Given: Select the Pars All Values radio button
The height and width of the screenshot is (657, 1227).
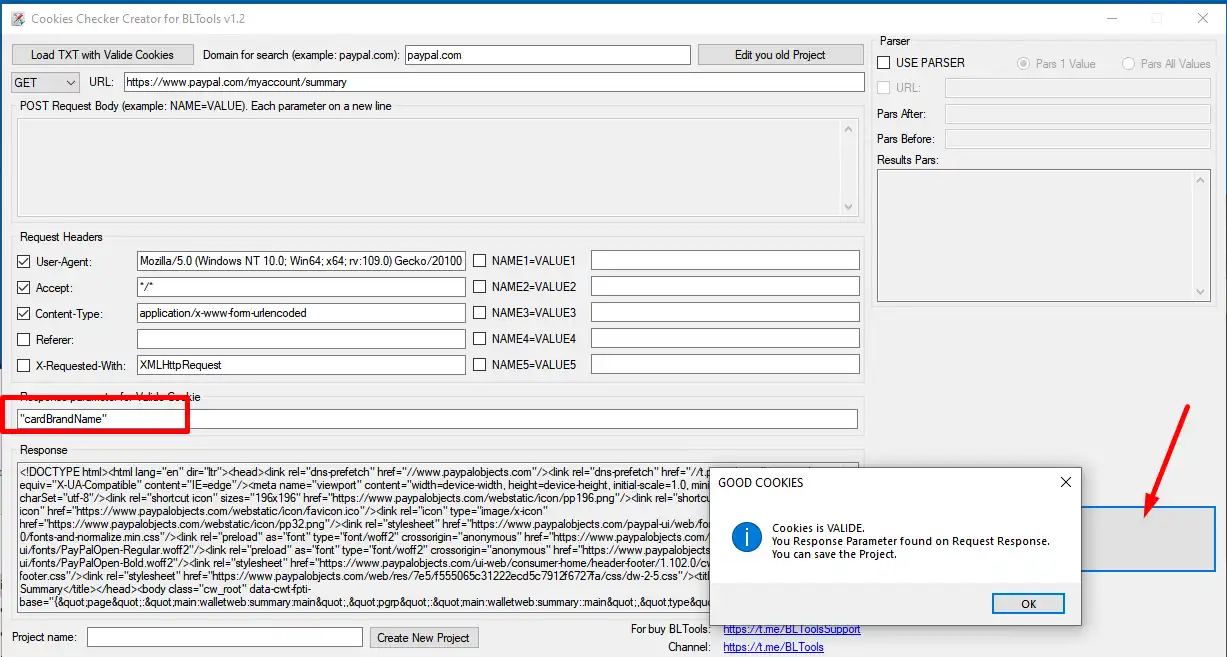Looking at the screenshot, I should [x=1129, y=64].
